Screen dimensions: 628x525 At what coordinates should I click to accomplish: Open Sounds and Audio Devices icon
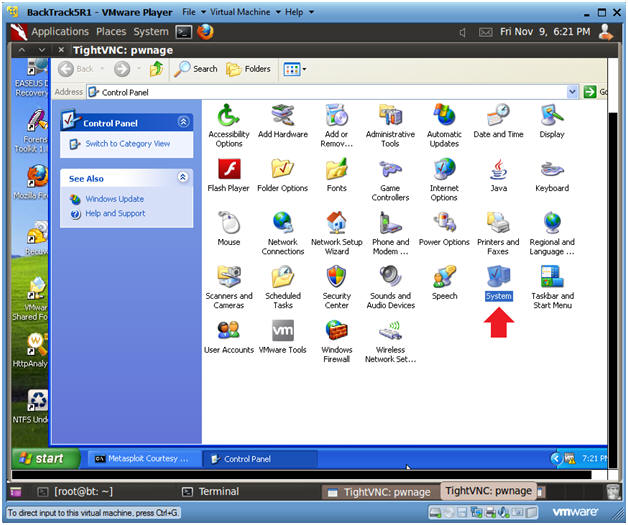(390, 287)
